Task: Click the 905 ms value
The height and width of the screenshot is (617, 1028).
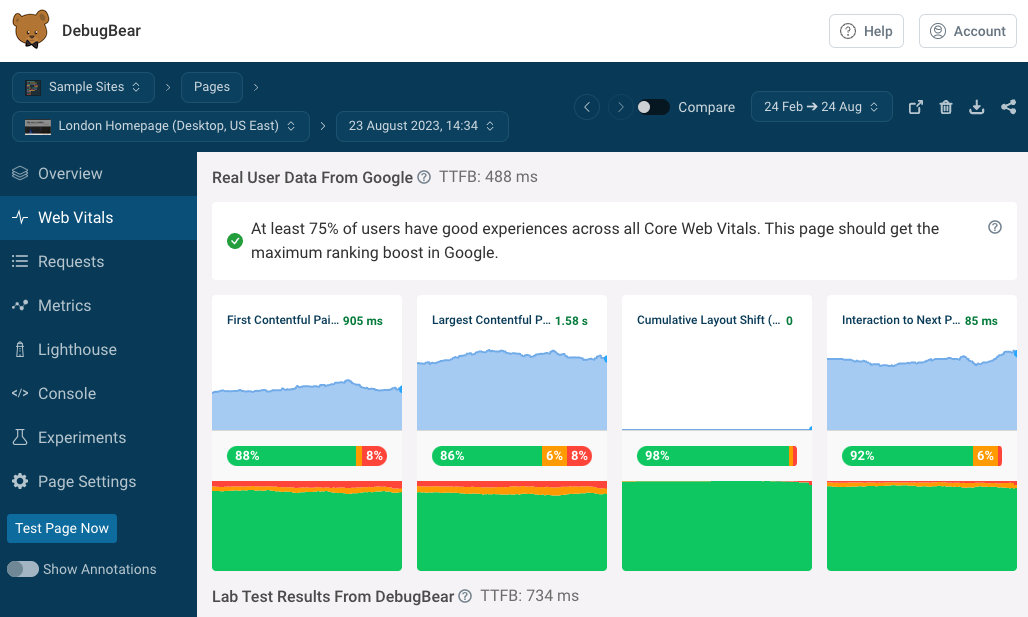Action: point(363,321)
